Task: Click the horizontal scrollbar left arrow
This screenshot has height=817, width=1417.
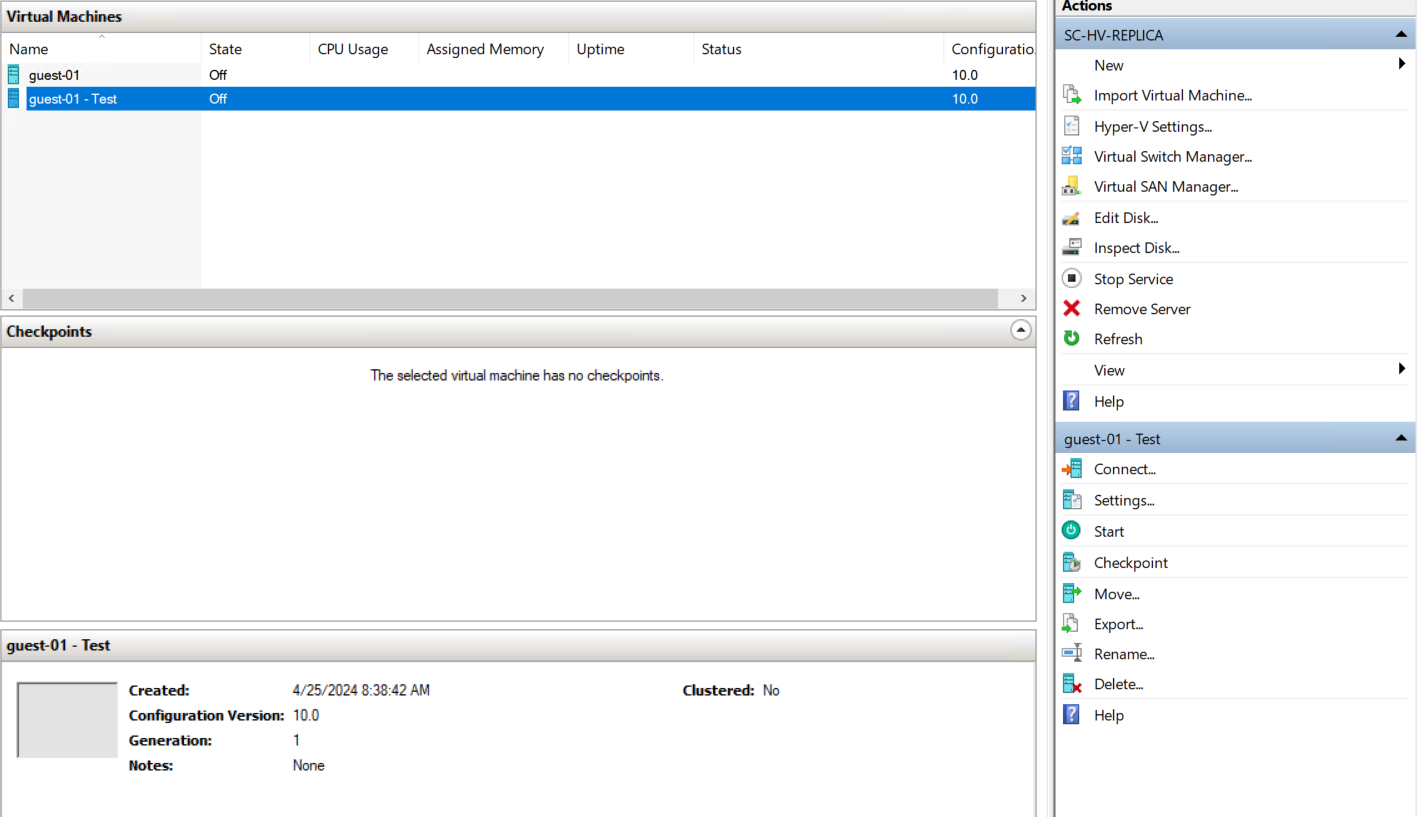Action: coord(12,298)
